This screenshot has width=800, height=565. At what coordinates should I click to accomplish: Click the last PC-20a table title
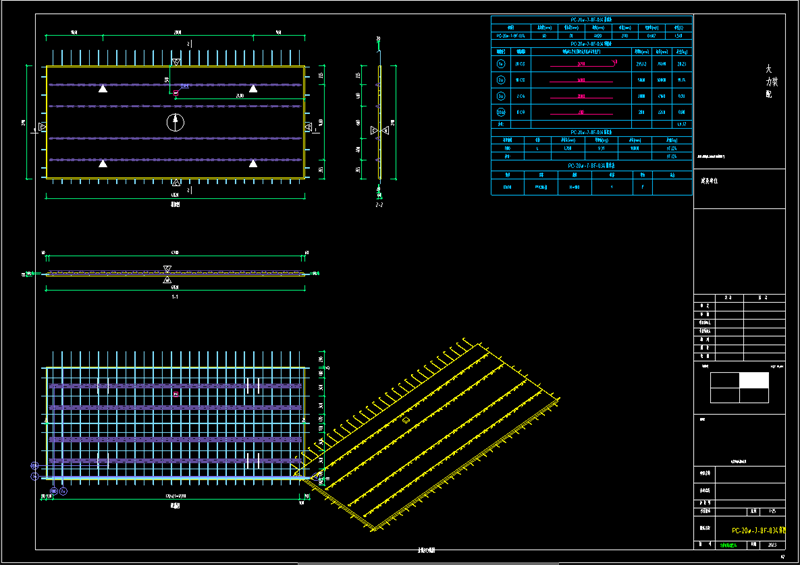click(591, 166)
